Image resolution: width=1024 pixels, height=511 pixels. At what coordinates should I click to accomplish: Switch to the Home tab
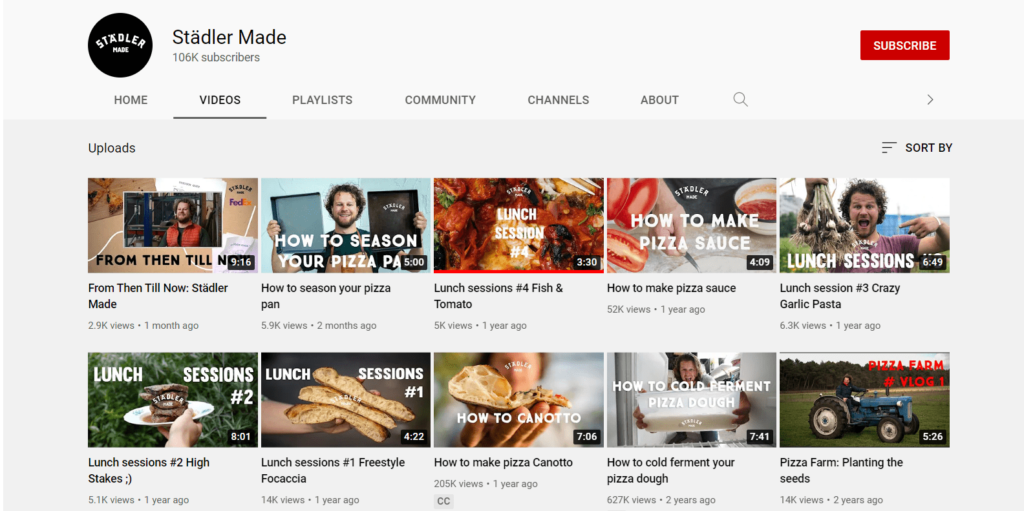(x=131, y=100)
